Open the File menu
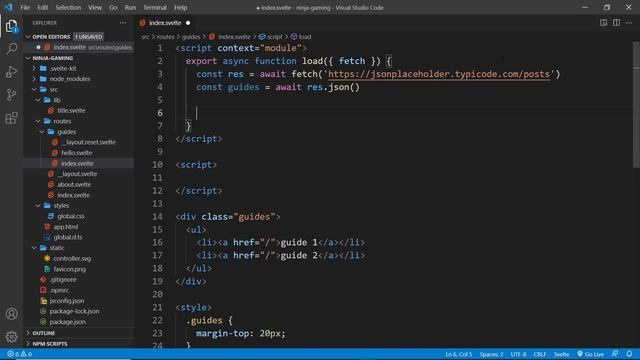 coord(25,7)
